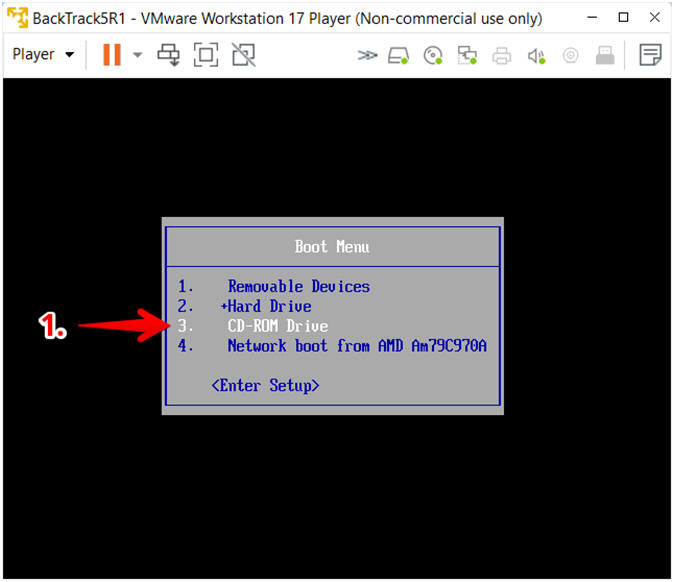Click the CD/DVD drive device icon
674x582 pixels.
433,55
